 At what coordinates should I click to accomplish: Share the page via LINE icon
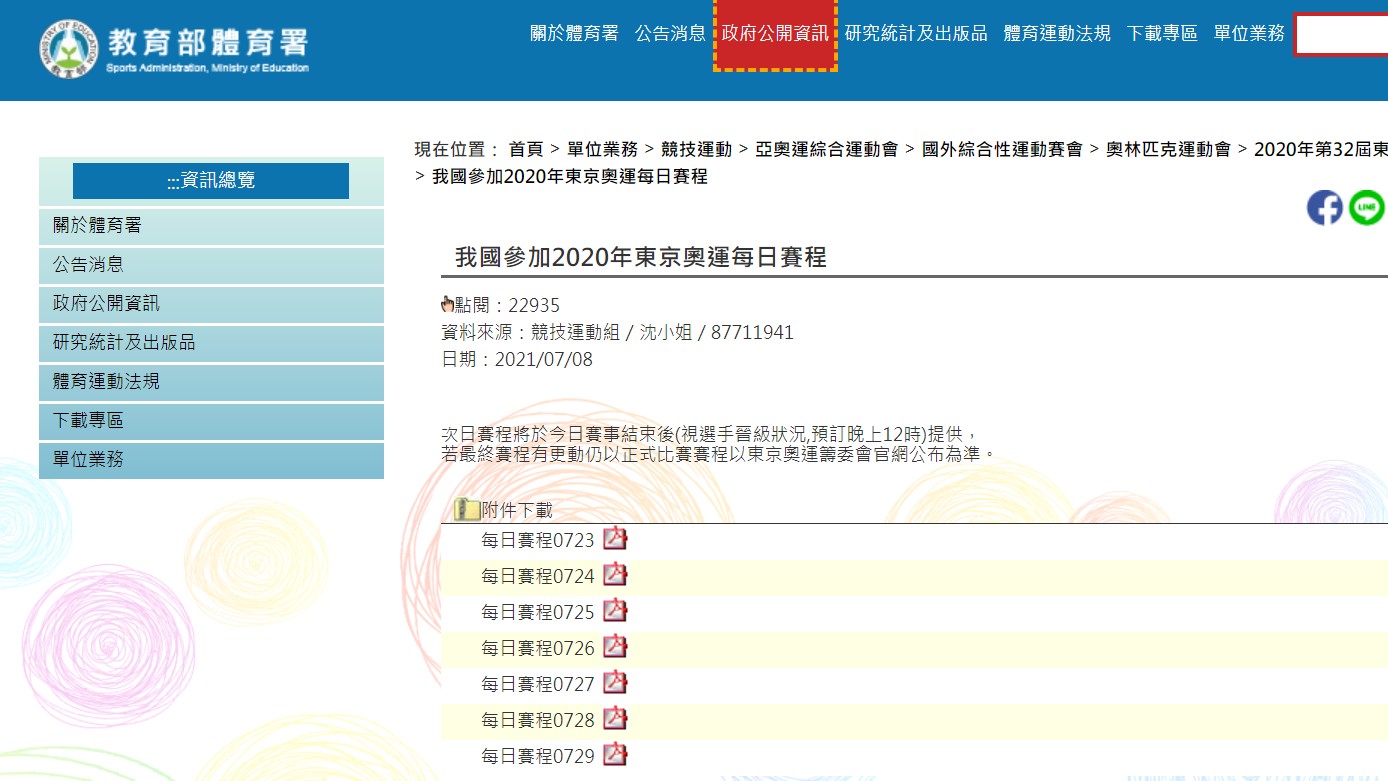(x=1366, y=207)
